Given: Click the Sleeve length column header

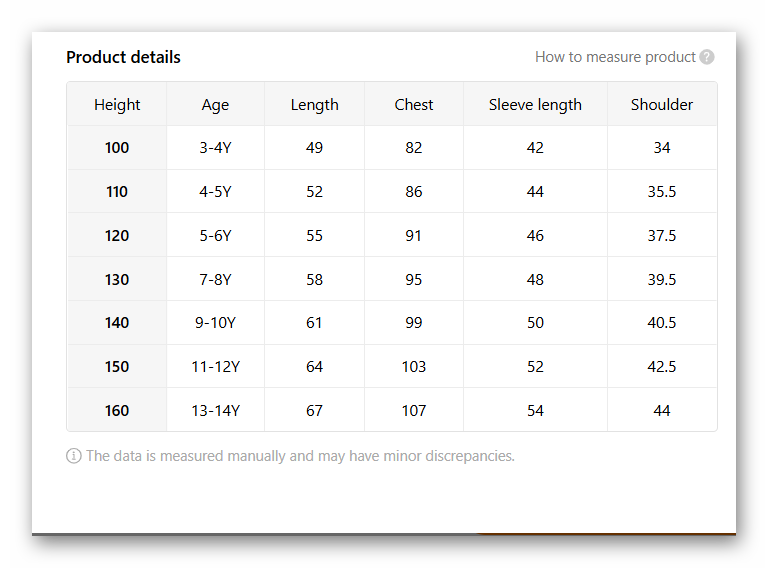Looking at the screenshot, I should click(535, 105).
